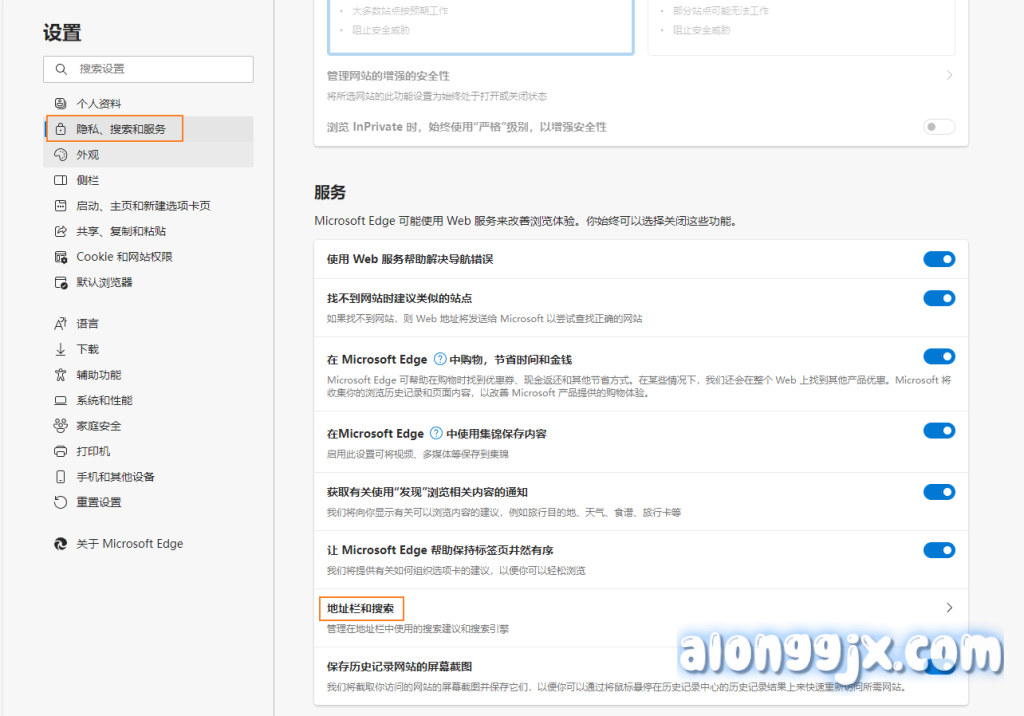Disable 使用 Web 服务帮助解决导航错误 toggle
1024x716 pixels.
click(x=939, y=259)
